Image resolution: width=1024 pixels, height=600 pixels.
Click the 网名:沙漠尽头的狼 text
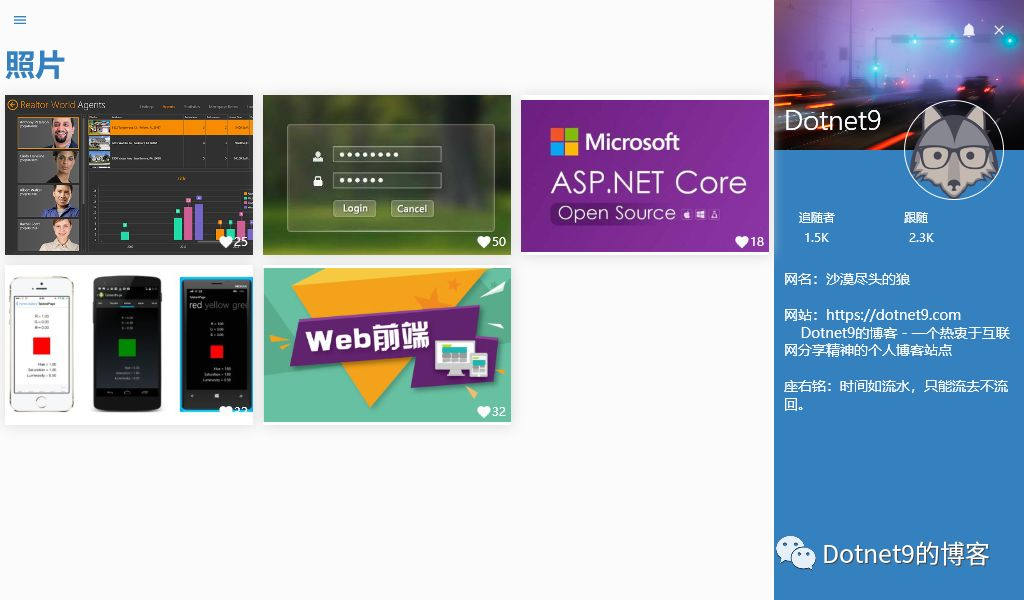coord(847,279)
